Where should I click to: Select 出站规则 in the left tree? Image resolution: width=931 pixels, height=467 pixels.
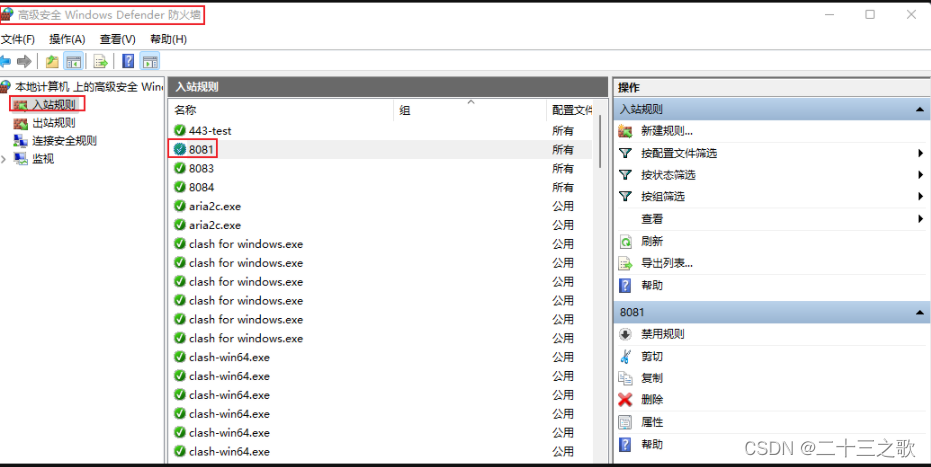[x=54, y=123]
